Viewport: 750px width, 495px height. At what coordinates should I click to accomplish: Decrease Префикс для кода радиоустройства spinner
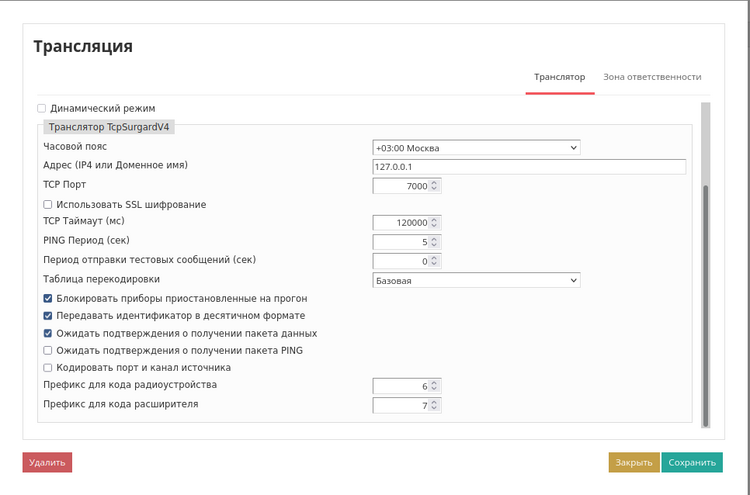click(x=435, y=389)
